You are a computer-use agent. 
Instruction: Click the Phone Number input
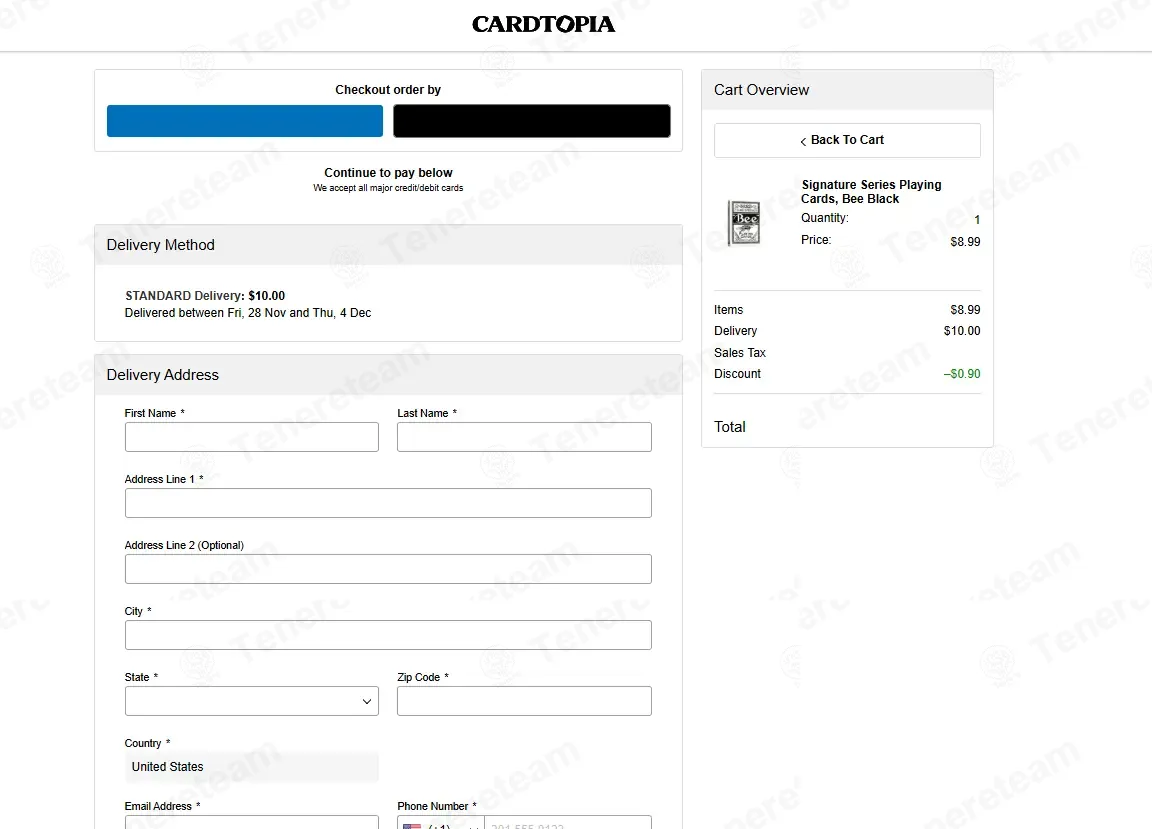[566, 824]
